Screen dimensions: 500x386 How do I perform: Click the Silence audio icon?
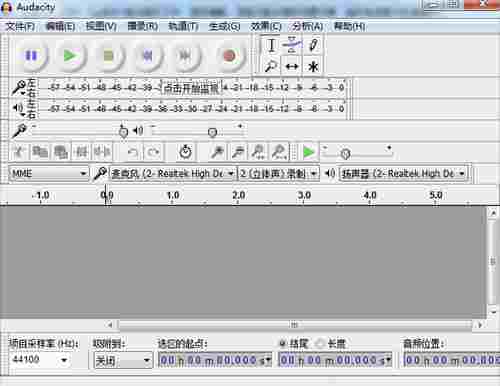102,152
